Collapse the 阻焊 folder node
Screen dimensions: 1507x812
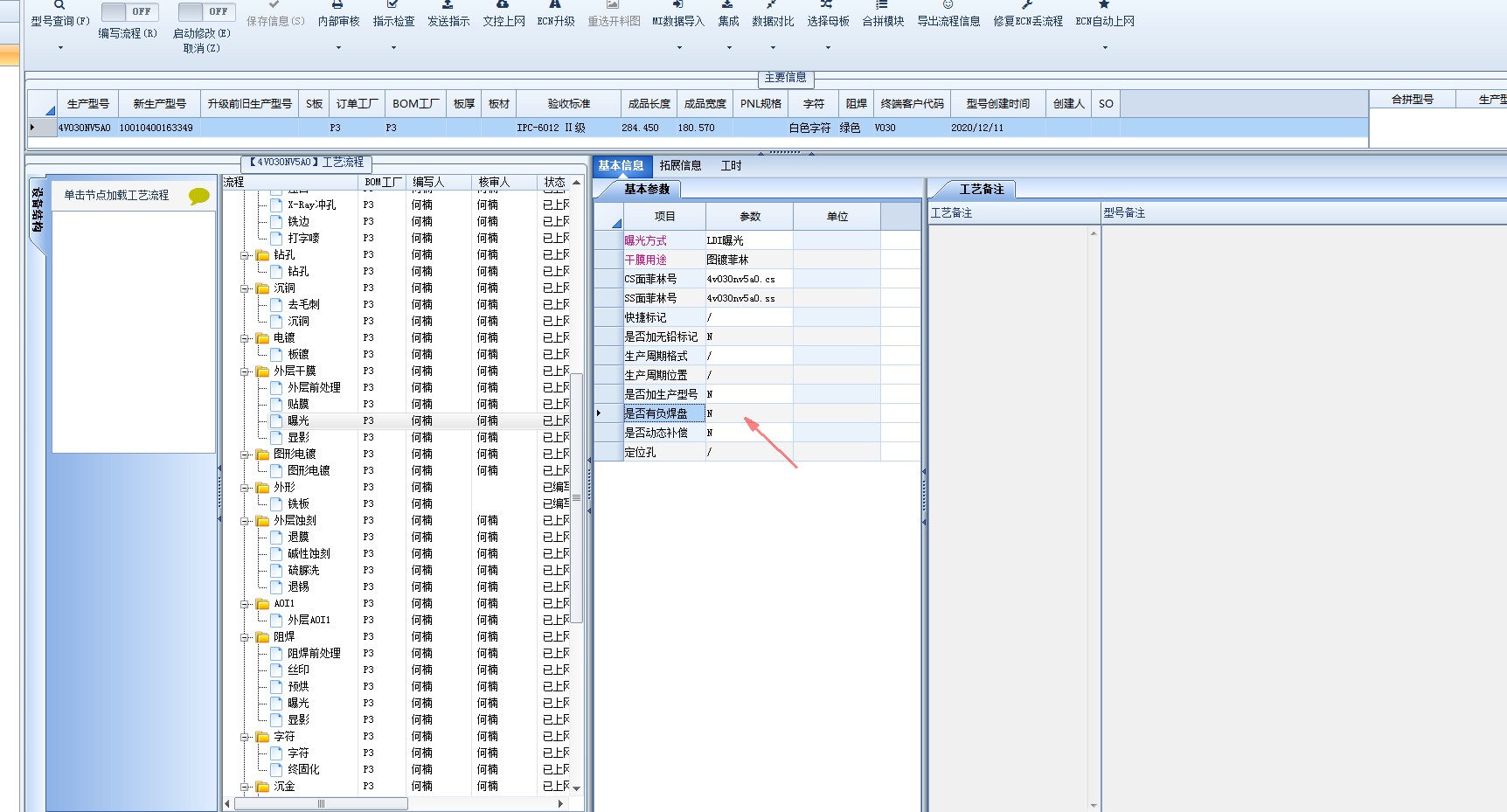(x=245, y=637)
